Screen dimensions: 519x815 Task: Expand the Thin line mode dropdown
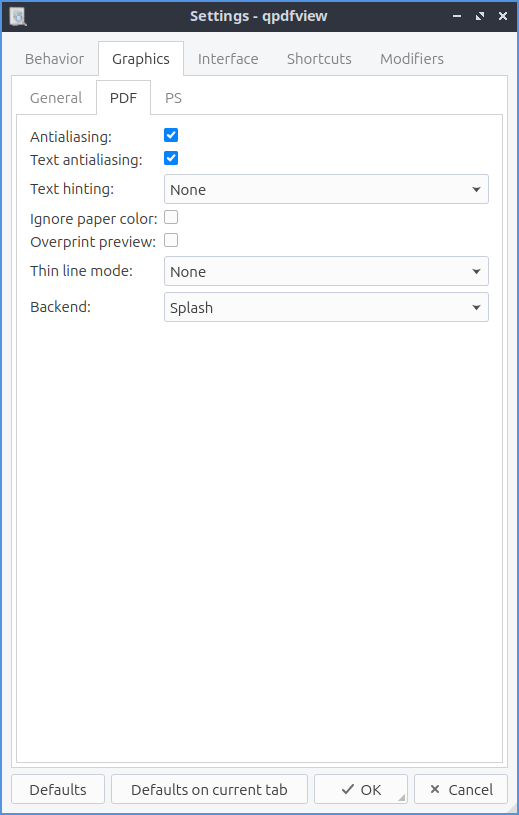(326, 271)
